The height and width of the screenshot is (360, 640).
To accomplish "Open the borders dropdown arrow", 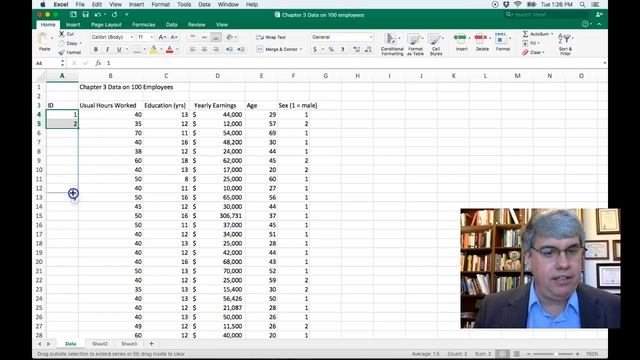I will [x=144, y=50].
